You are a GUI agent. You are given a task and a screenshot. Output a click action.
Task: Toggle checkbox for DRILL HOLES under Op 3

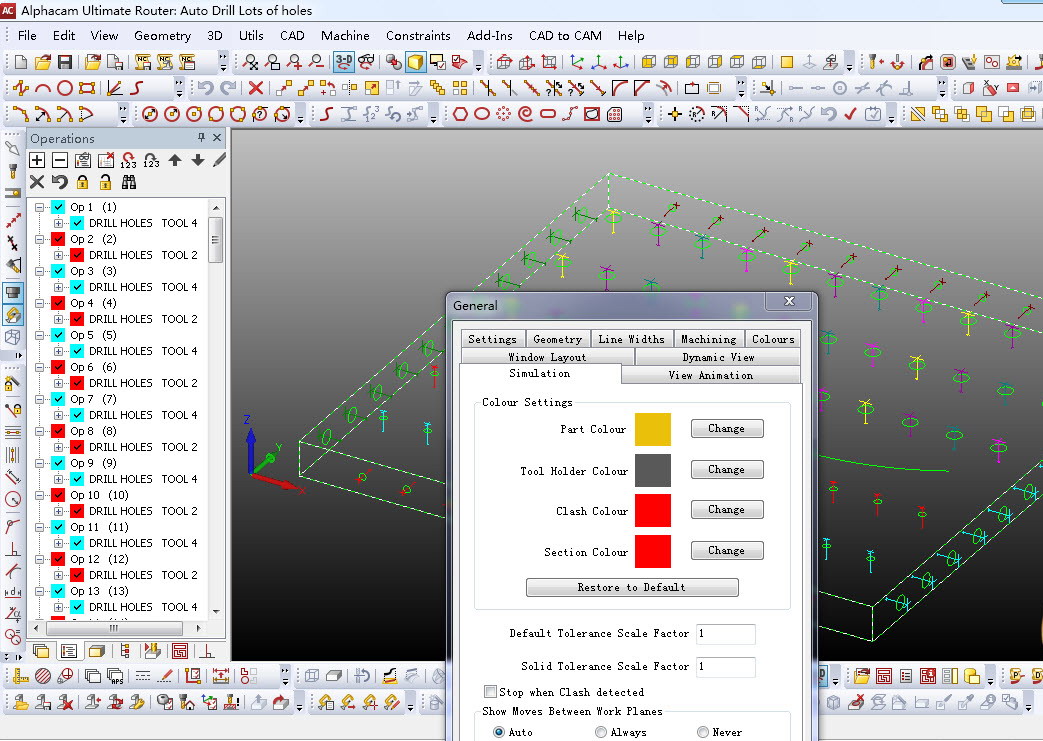point(77,287)
